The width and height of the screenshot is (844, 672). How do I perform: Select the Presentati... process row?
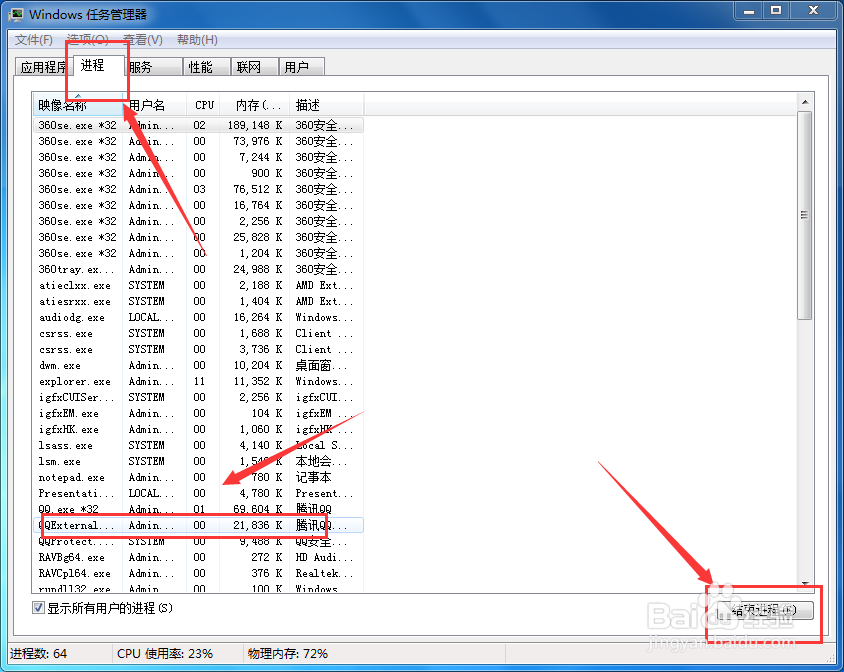pyautogui.click(x=198, y=493)
